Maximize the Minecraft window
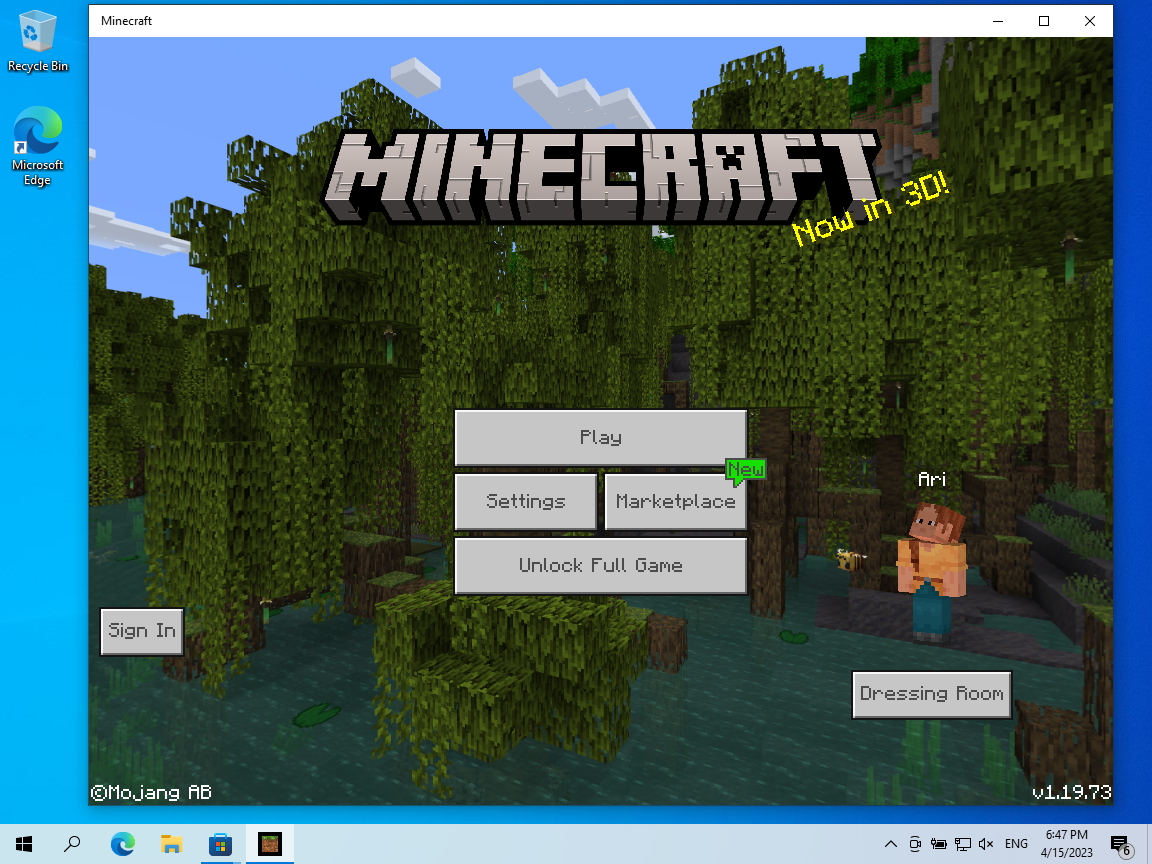 [1044, 21]
